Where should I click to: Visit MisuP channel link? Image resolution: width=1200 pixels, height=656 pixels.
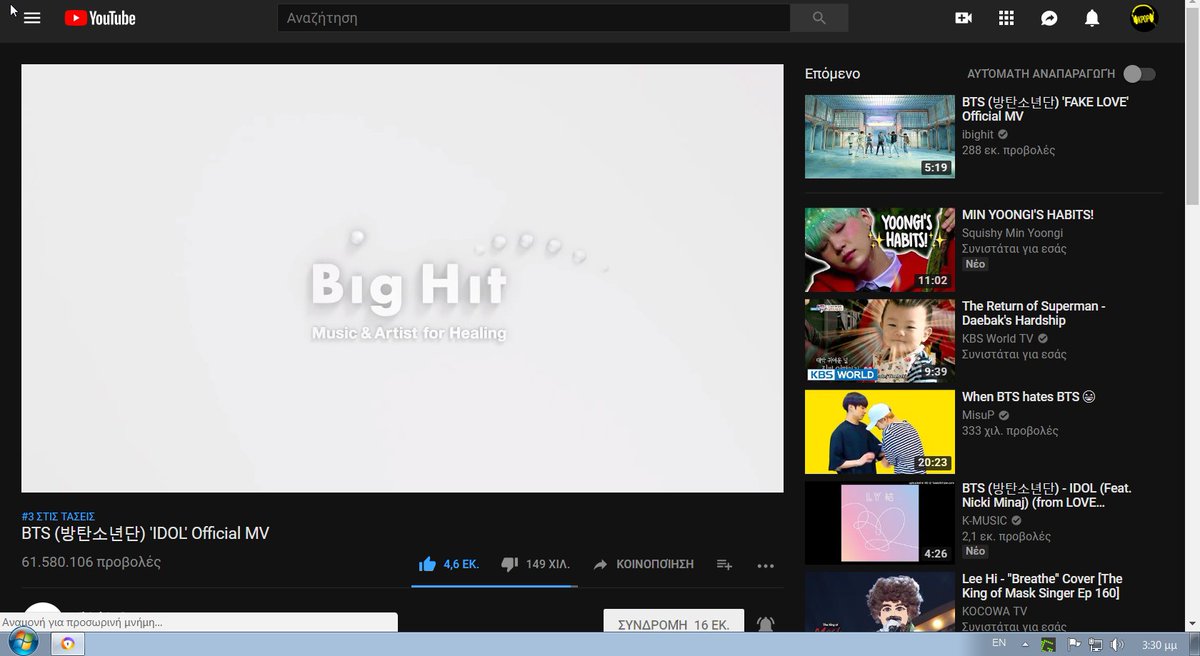[x=978, y=415]
